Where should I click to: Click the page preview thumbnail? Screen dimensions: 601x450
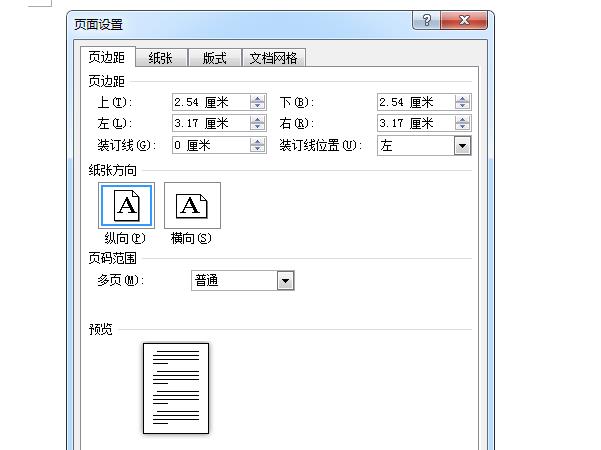(176, 388)
